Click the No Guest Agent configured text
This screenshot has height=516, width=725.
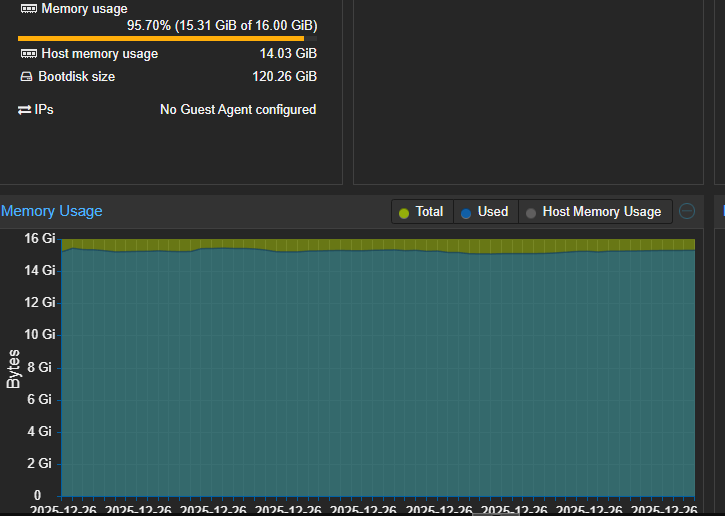click(x=238, y=110)
